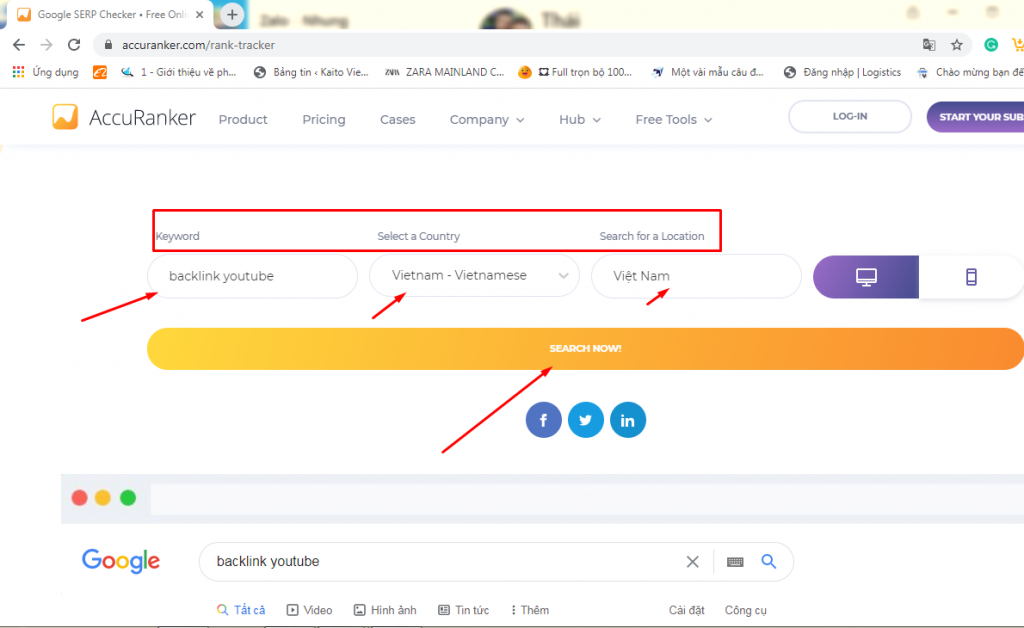Viewport: 1024px width, 628px height.
Task: Open the 1 - Giới thiệu về ph bookmark
Action: [179, 72]
